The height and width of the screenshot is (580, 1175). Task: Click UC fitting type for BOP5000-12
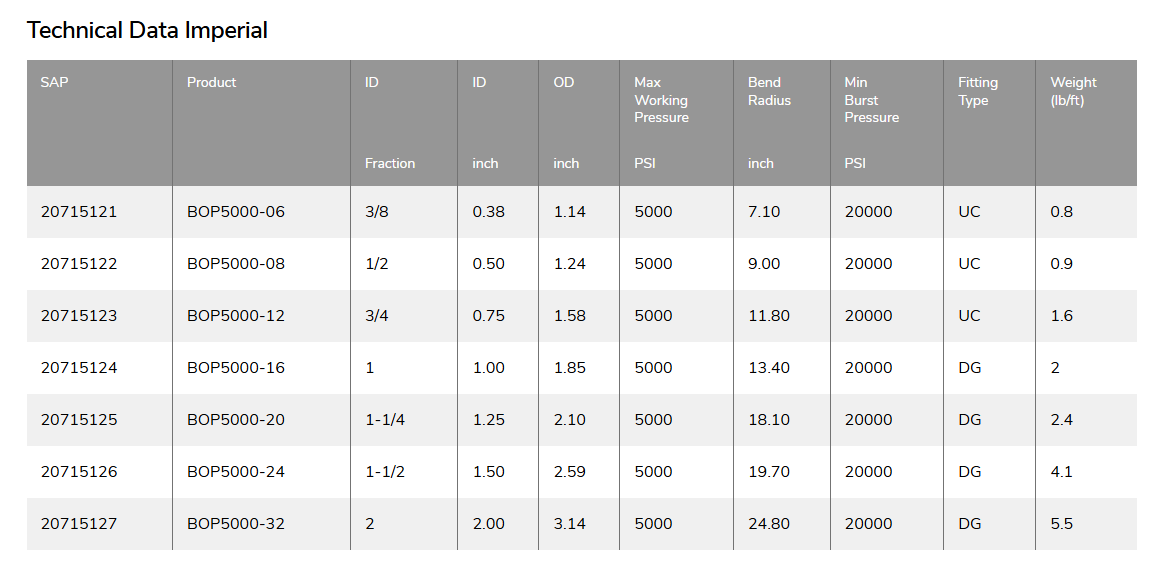pos(969,315)
